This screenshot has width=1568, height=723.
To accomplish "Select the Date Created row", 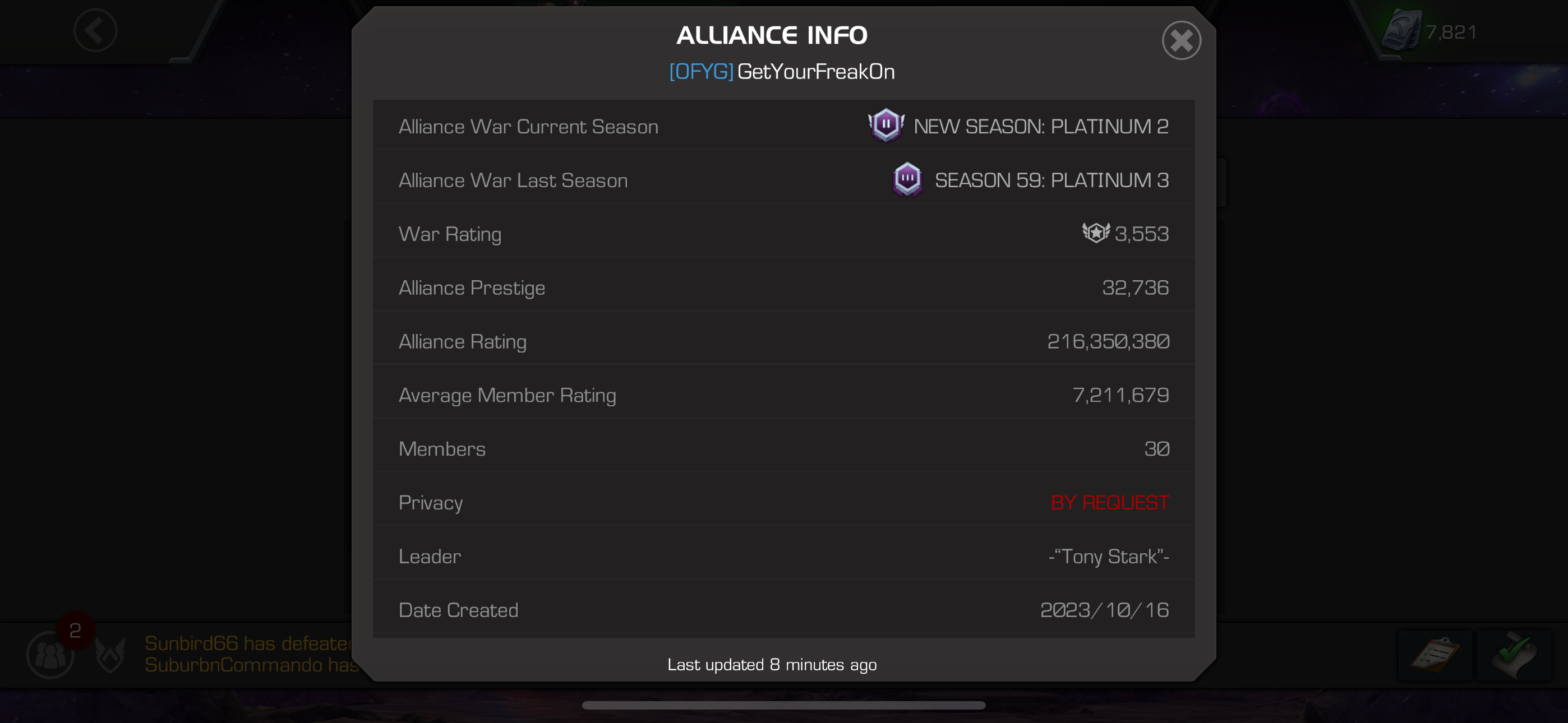I will (x=783, y=610).
